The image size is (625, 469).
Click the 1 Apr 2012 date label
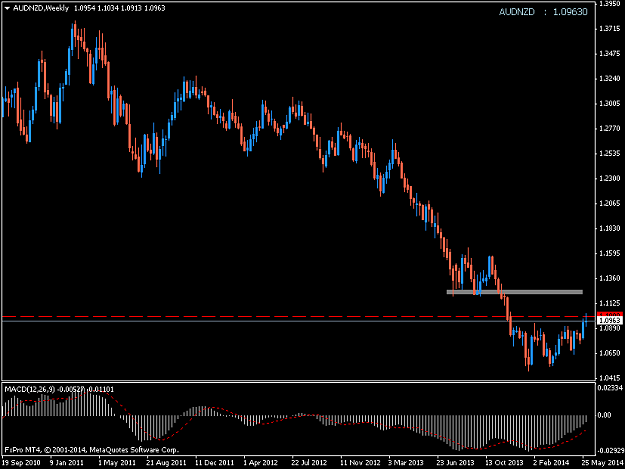(261, 463)
